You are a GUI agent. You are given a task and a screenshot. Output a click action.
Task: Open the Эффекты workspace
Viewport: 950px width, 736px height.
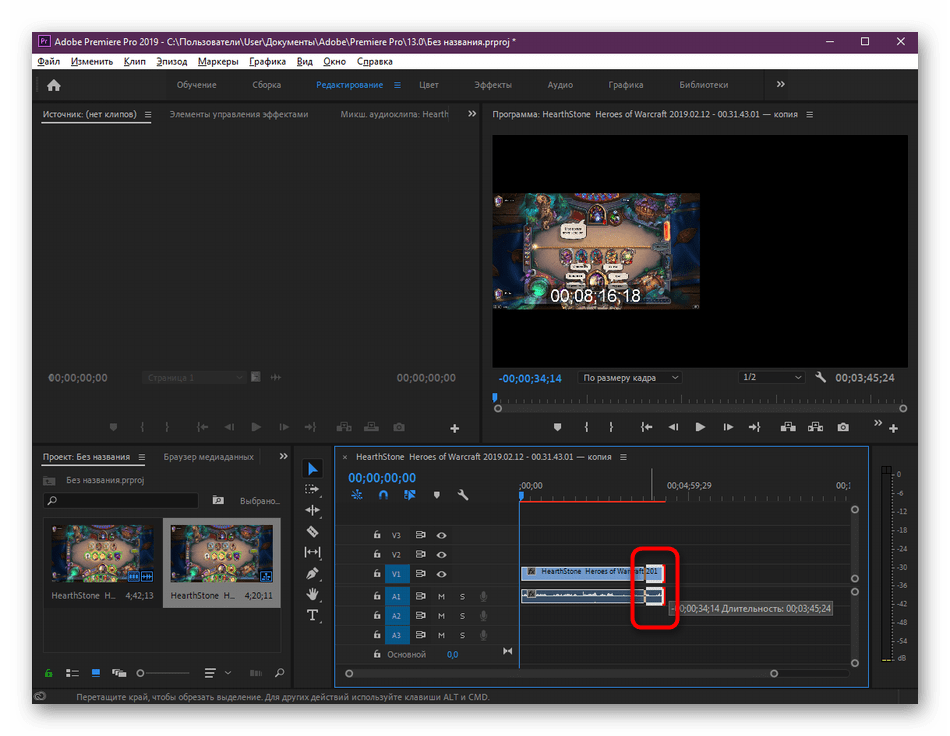[493, 85]
